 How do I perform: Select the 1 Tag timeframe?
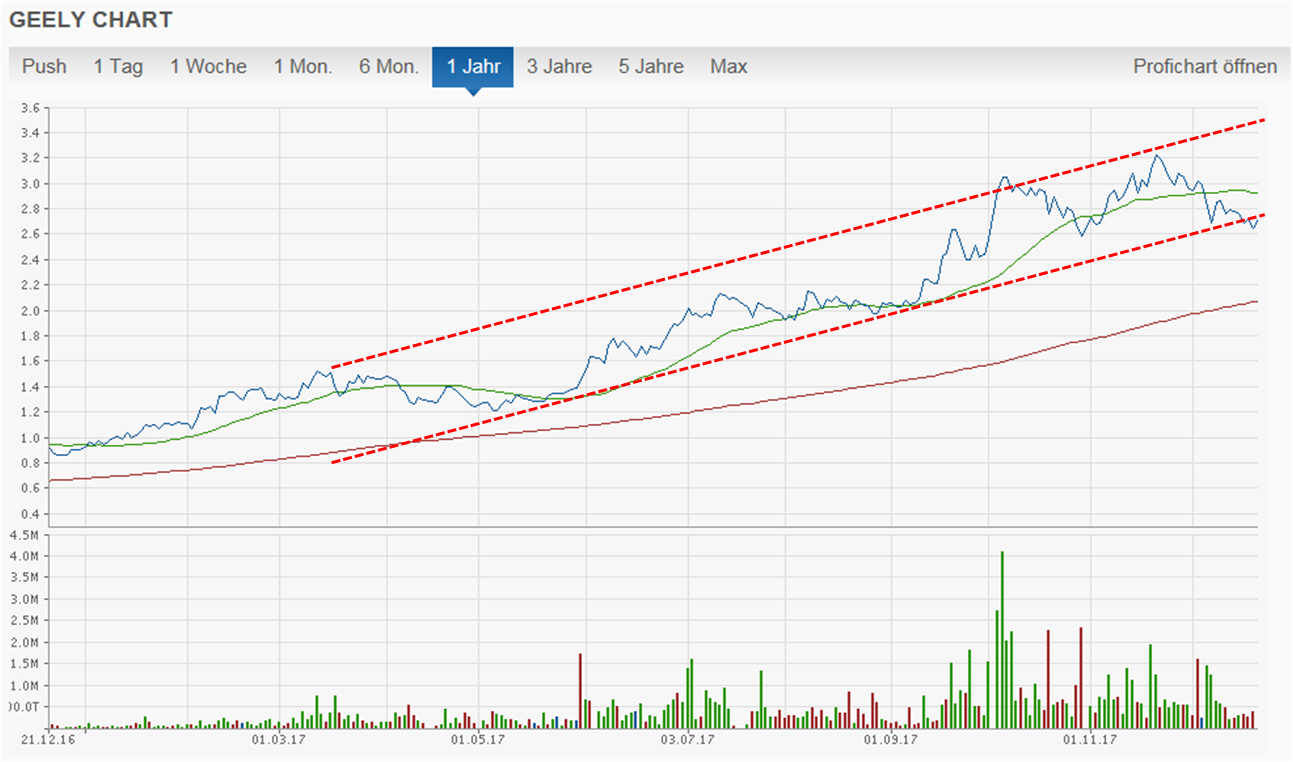(118, 67)
